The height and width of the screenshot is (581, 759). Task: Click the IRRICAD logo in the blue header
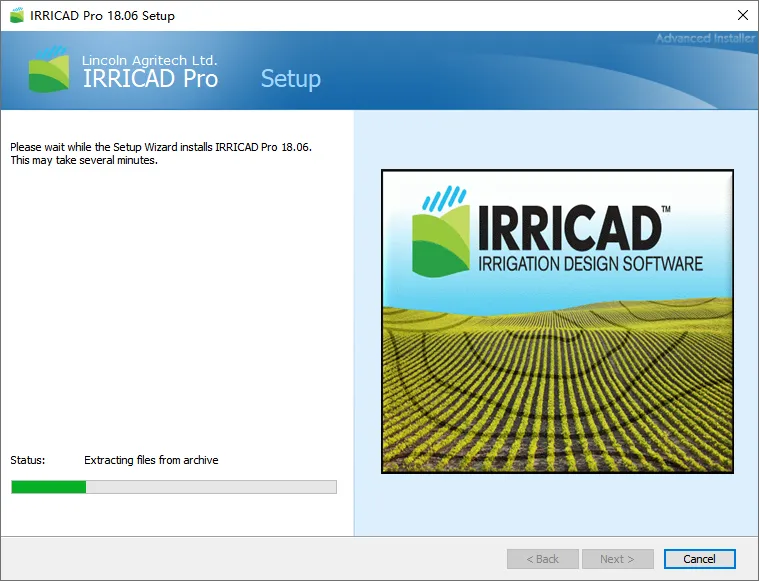(x=49, y=69)
